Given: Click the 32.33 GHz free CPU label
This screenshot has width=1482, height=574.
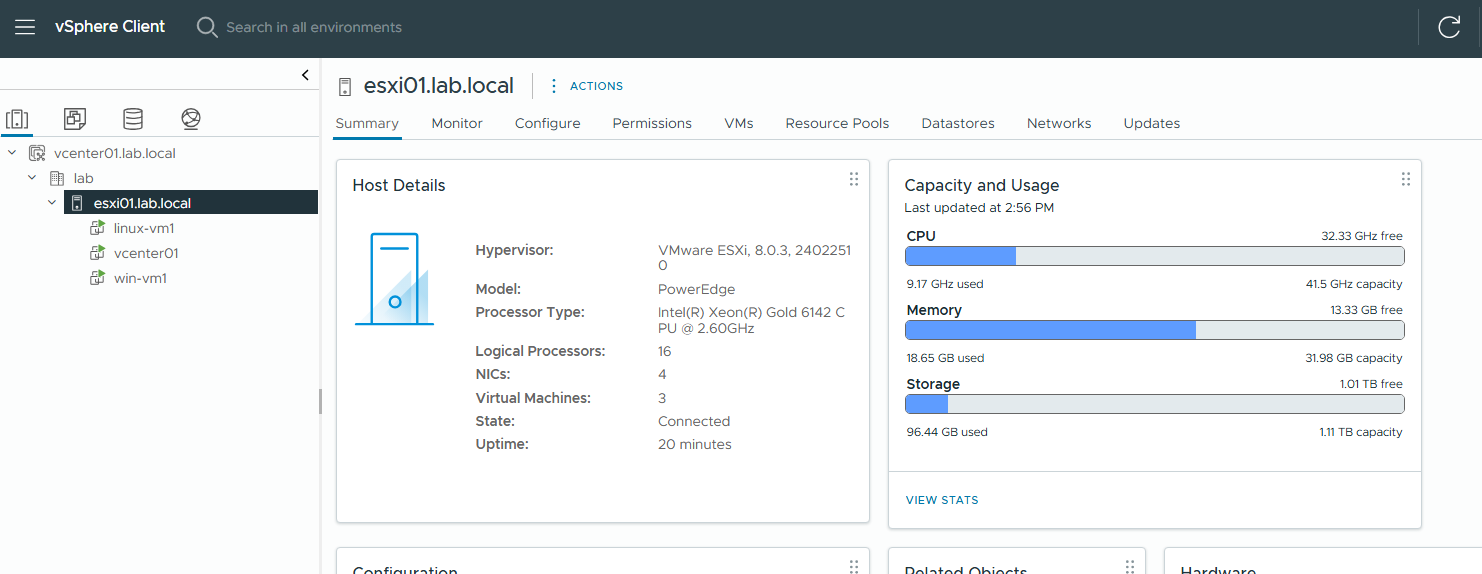Looking at the screenshot, I should [1362, 237].
